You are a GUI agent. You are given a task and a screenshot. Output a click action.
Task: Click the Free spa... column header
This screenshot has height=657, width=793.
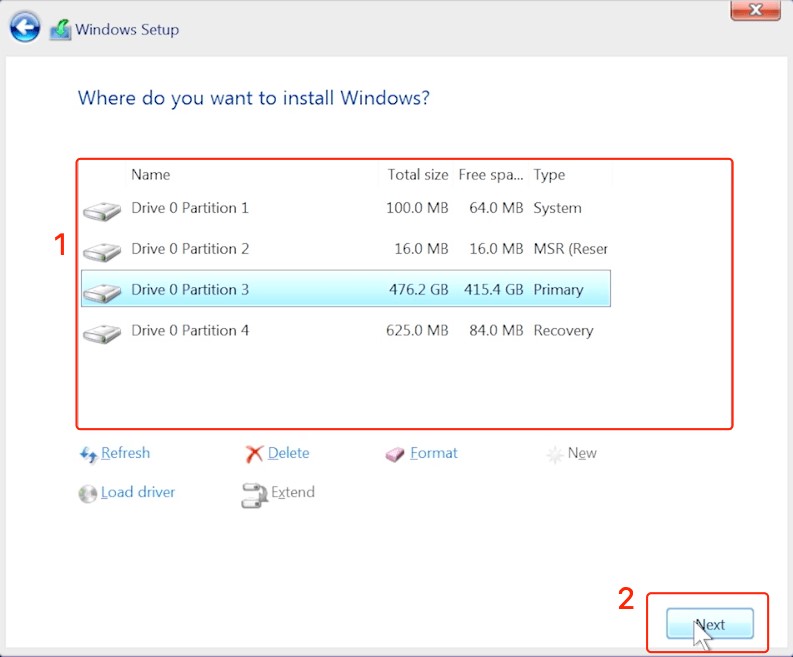[491, 174]
